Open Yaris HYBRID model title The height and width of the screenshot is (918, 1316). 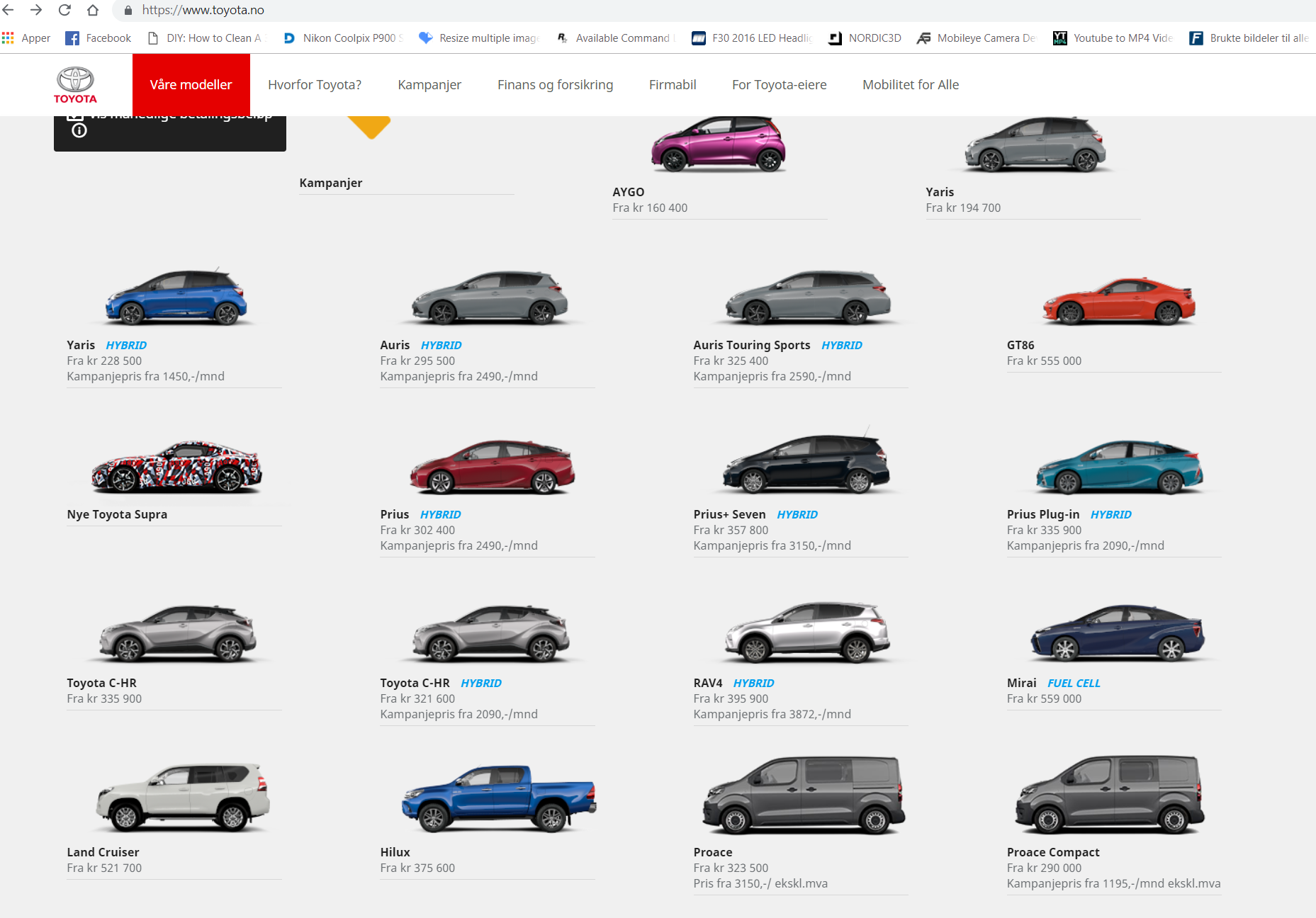click(107, 345)
